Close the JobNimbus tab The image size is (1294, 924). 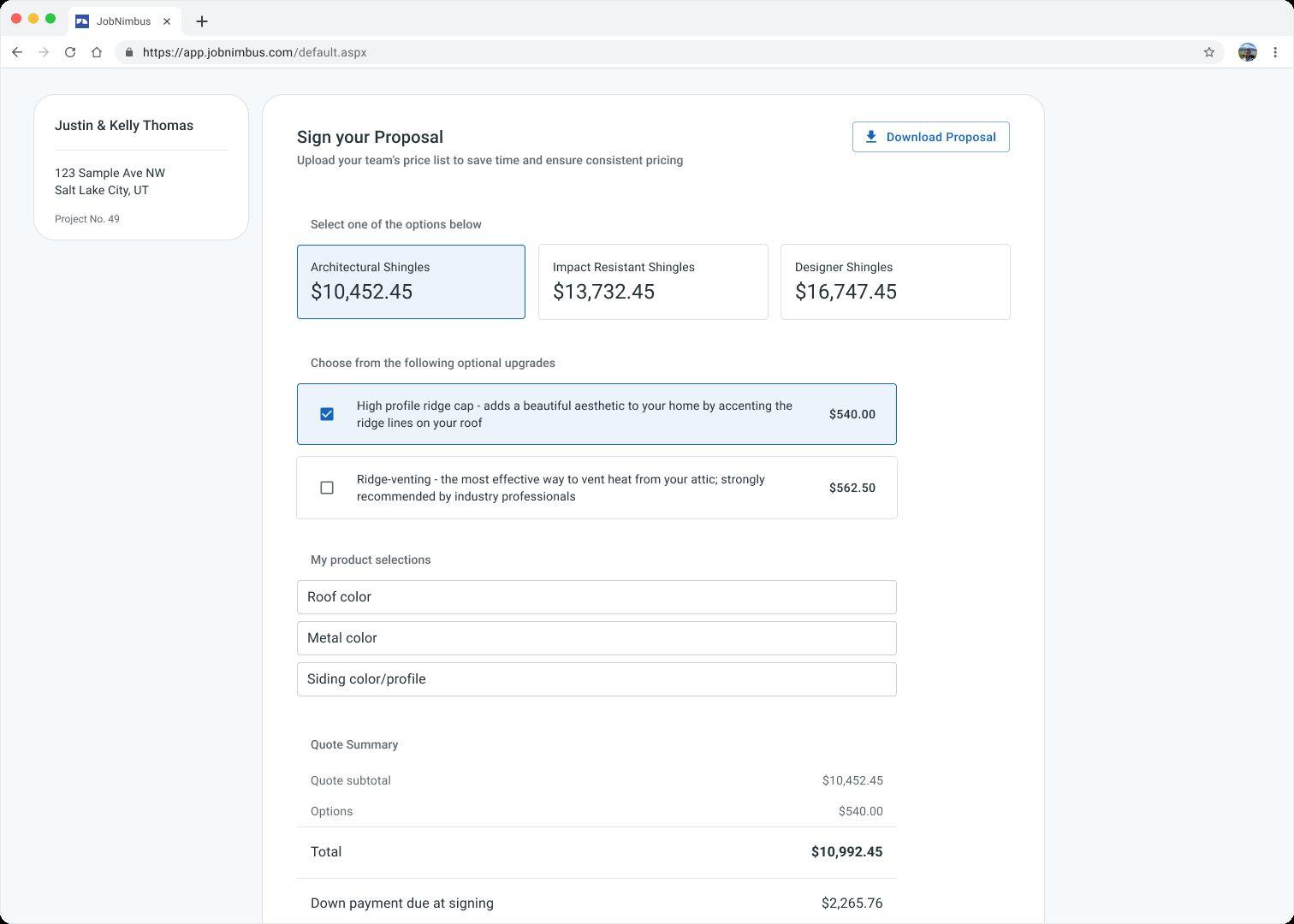pos(167,21)
